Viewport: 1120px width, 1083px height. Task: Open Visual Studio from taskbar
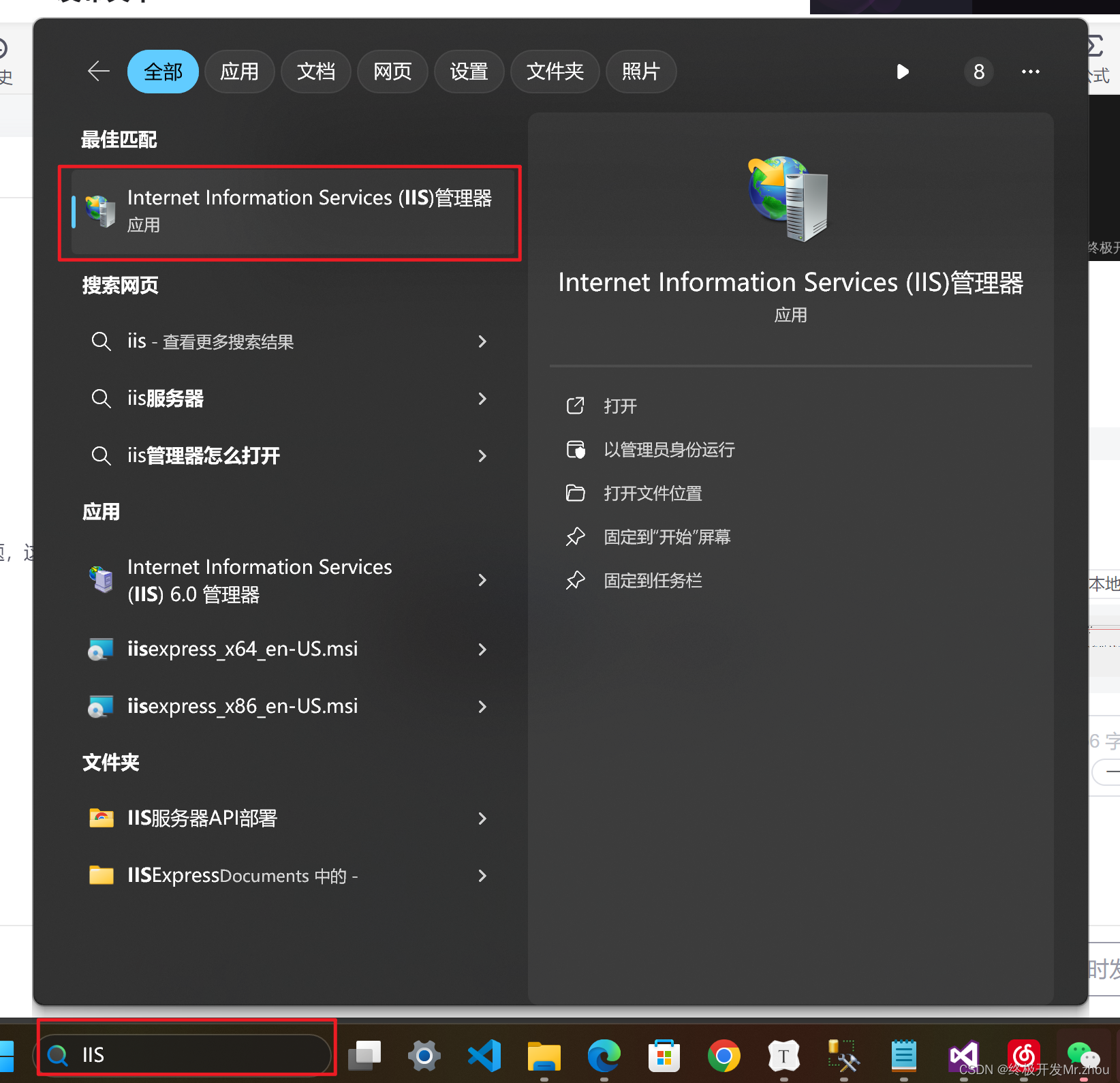(x=963, y=1056)
